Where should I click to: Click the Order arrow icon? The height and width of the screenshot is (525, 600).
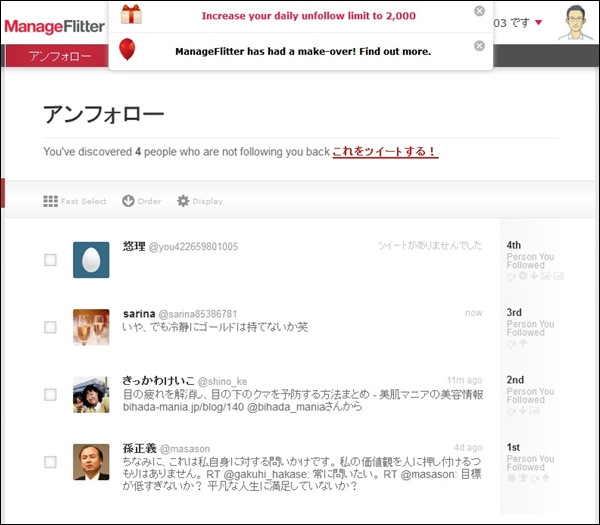click(x=128, y=201)
